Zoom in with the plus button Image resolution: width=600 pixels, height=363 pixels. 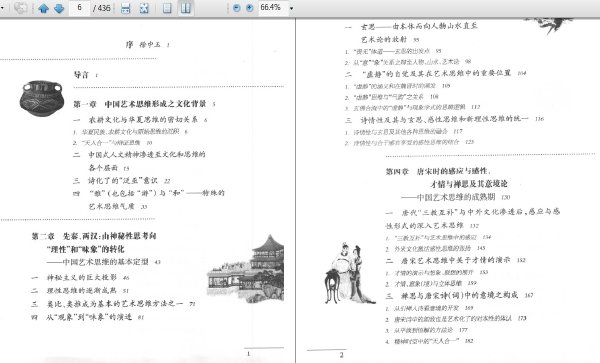[x=249, y=8]
